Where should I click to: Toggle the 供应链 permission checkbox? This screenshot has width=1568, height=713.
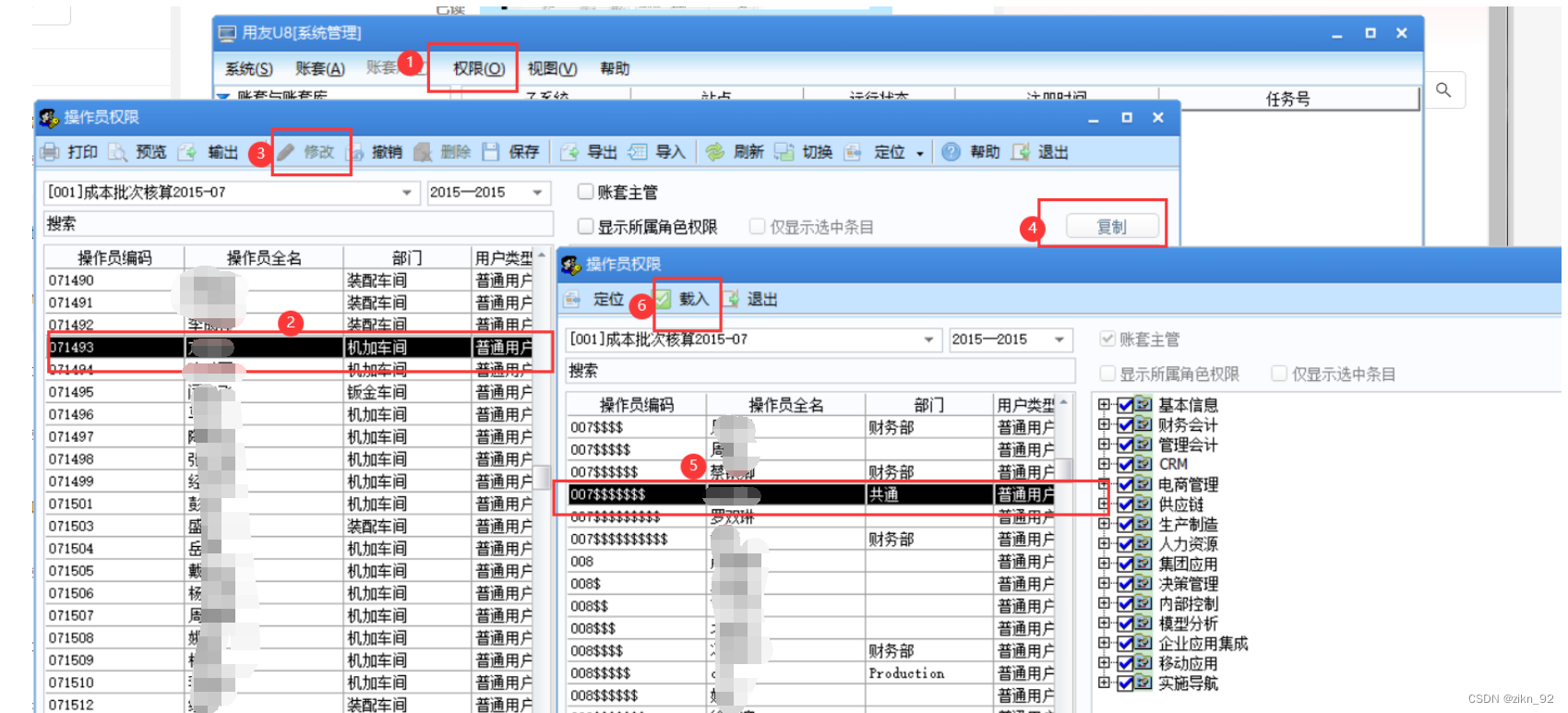click(x=1125, y=505)
